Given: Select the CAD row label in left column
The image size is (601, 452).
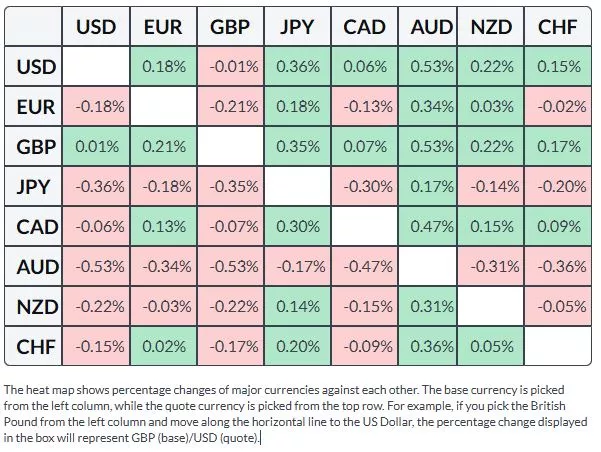Looking at the screenshot, I should point(37,227).
